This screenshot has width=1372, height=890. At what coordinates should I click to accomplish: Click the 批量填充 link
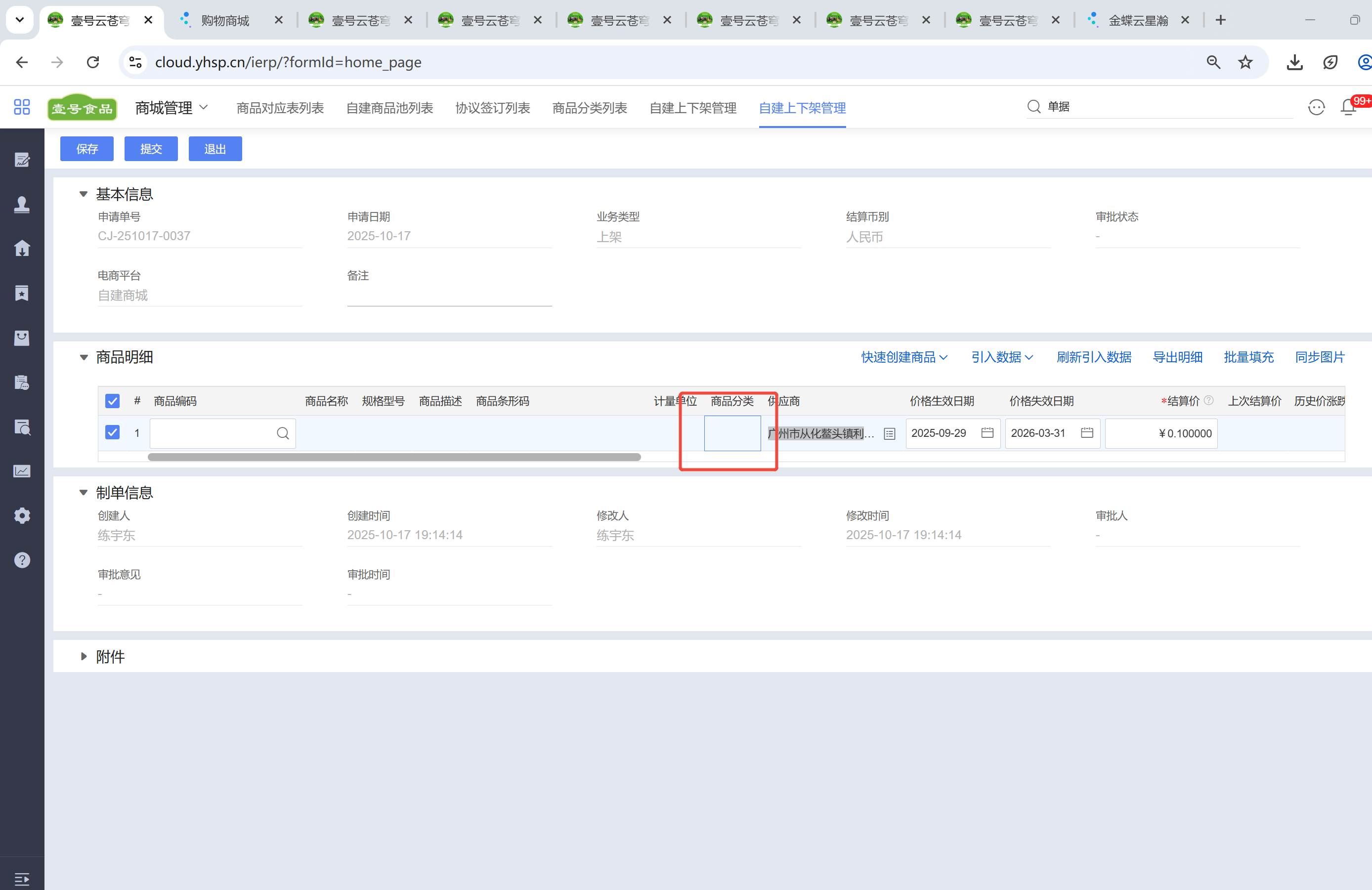(x=1248, y=357)
